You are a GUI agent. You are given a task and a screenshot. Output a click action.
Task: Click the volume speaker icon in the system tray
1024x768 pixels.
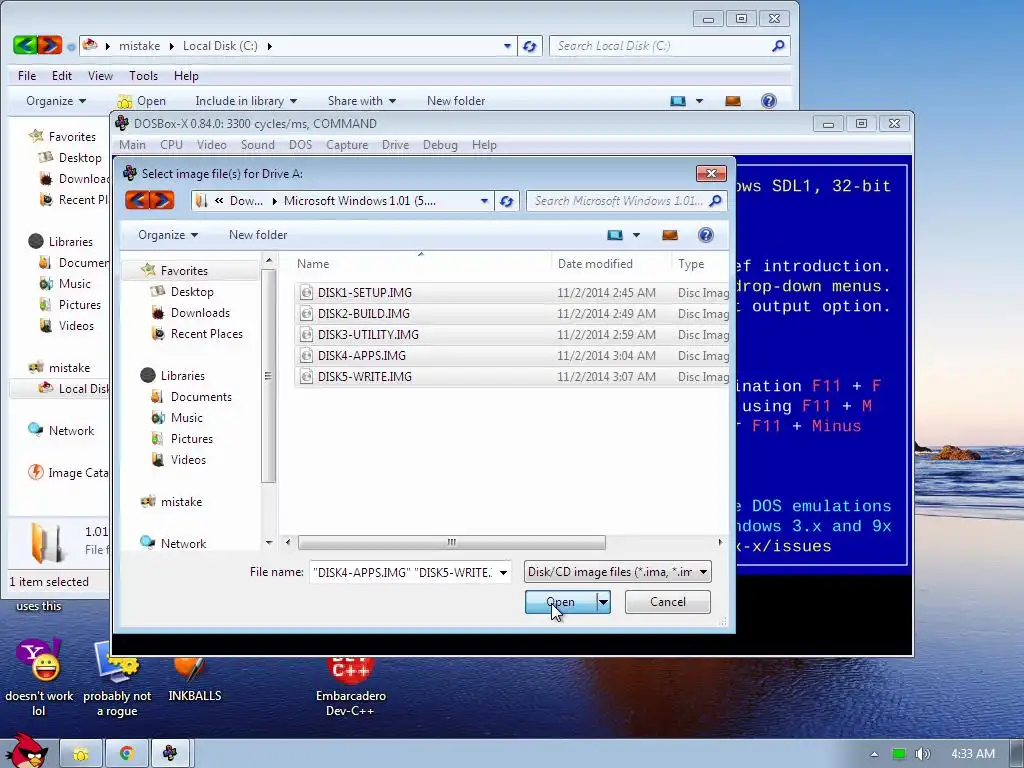(922, 754)
